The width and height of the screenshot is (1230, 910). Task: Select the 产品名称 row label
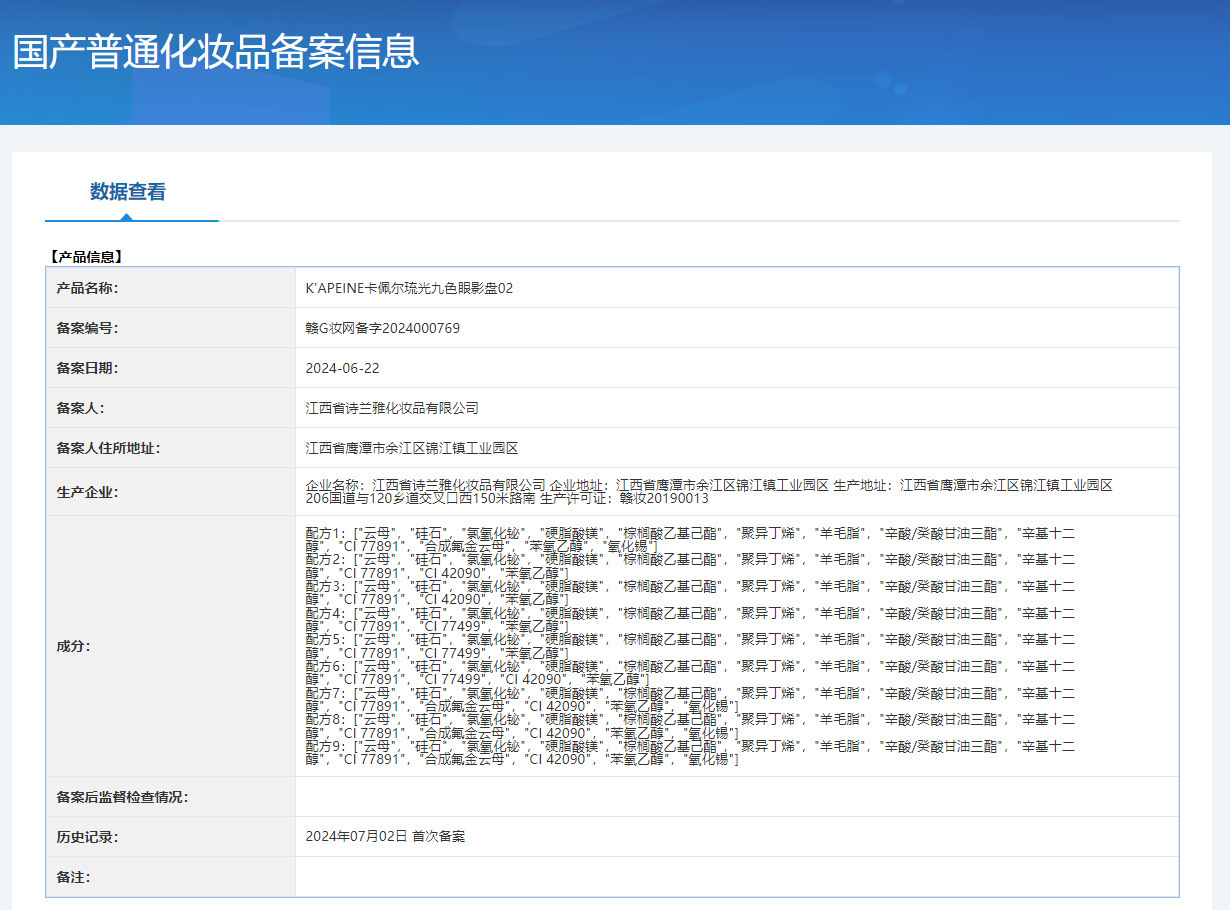88,288
